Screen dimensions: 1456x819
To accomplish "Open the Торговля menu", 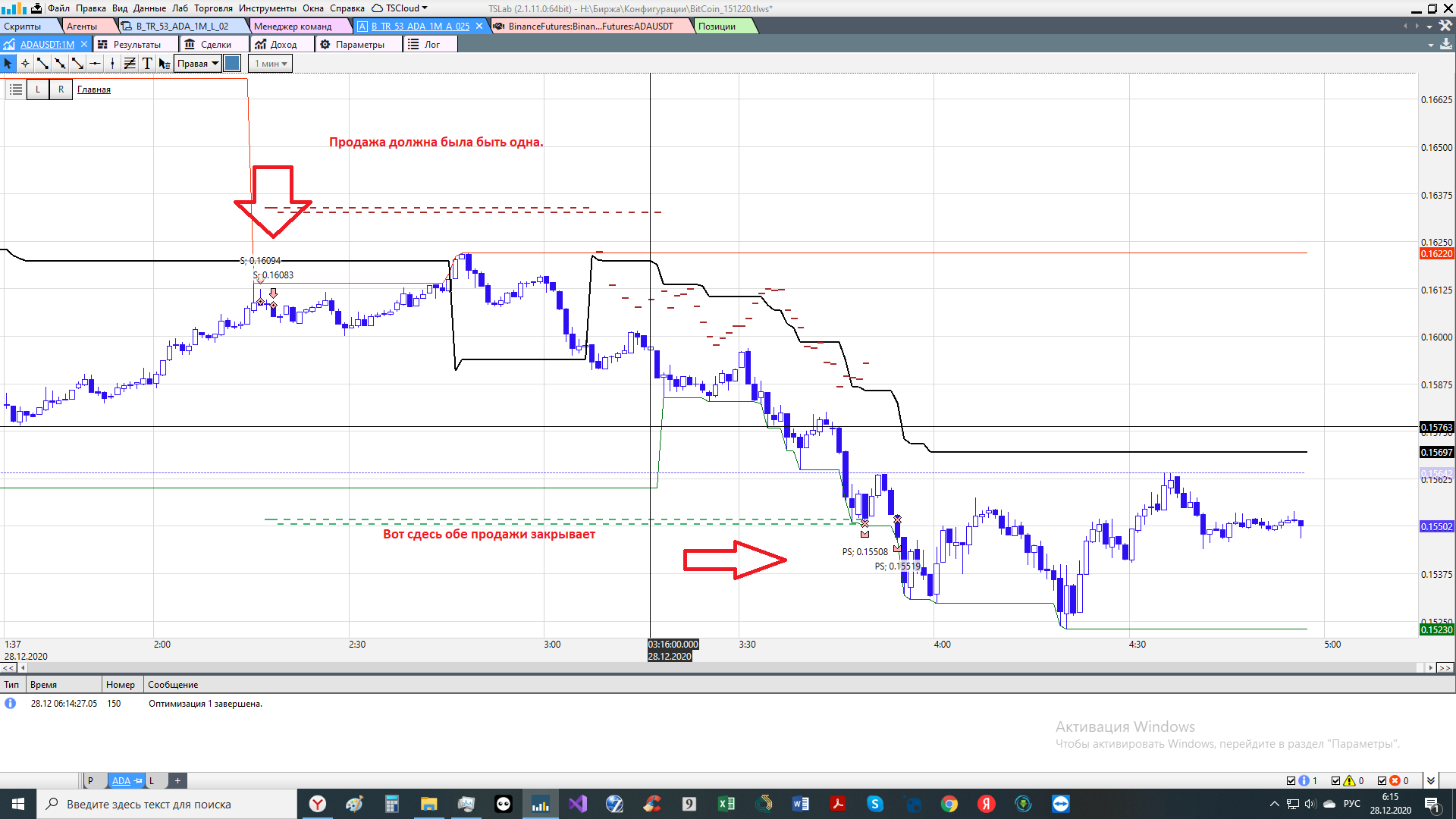I will click(x=213, y=8).
